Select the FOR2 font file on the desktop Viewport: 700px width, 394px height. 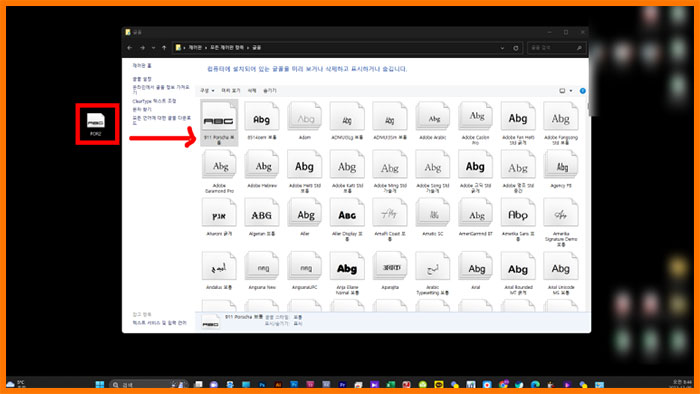tap(96, 124)
